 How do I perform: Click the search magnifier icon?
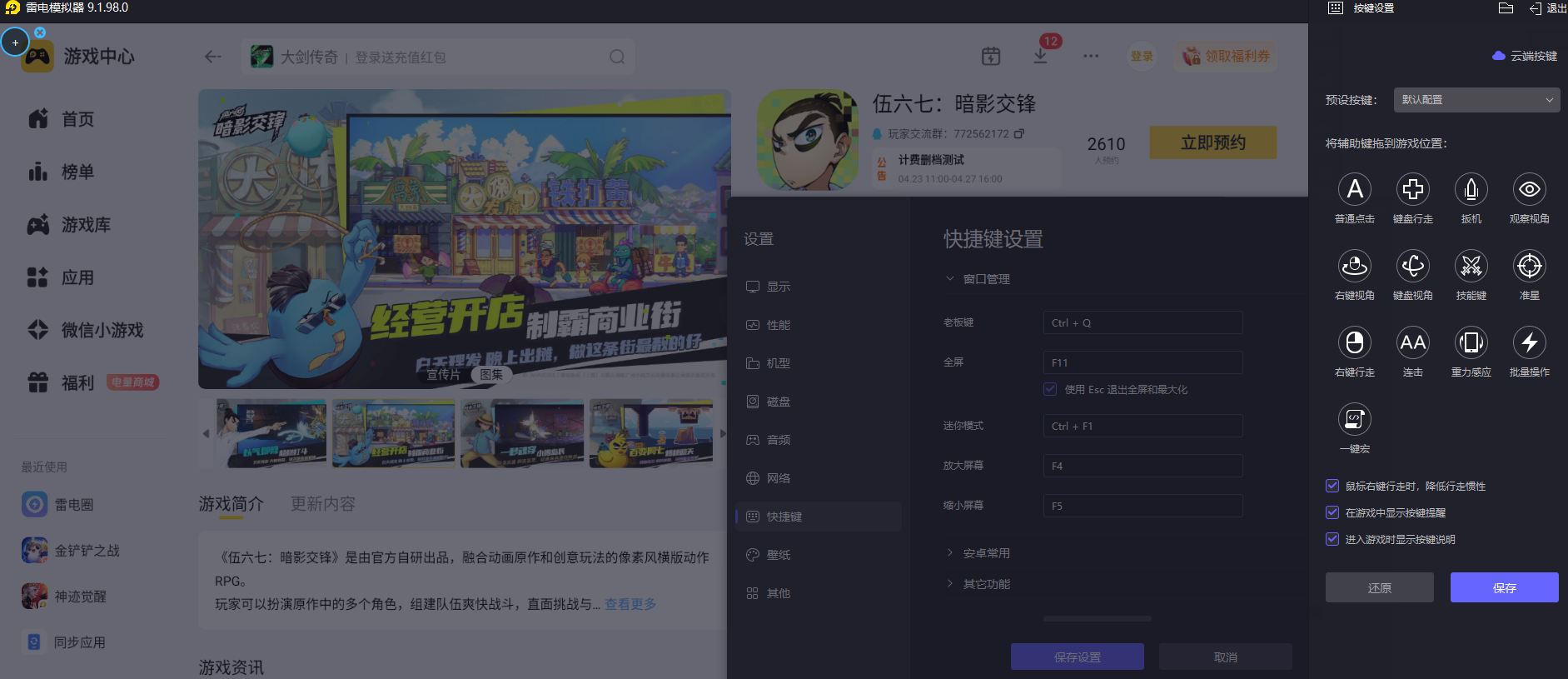tap(617, 57)
